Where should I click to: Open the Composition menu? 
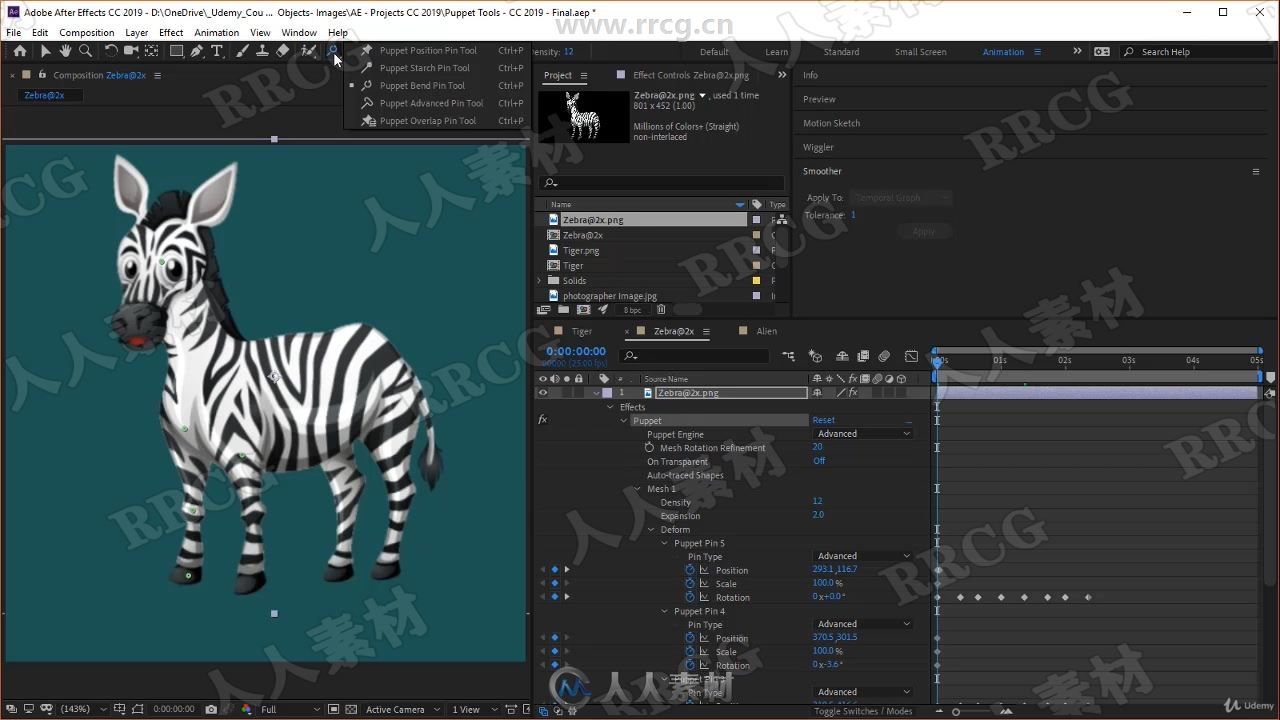pos(87,32)
